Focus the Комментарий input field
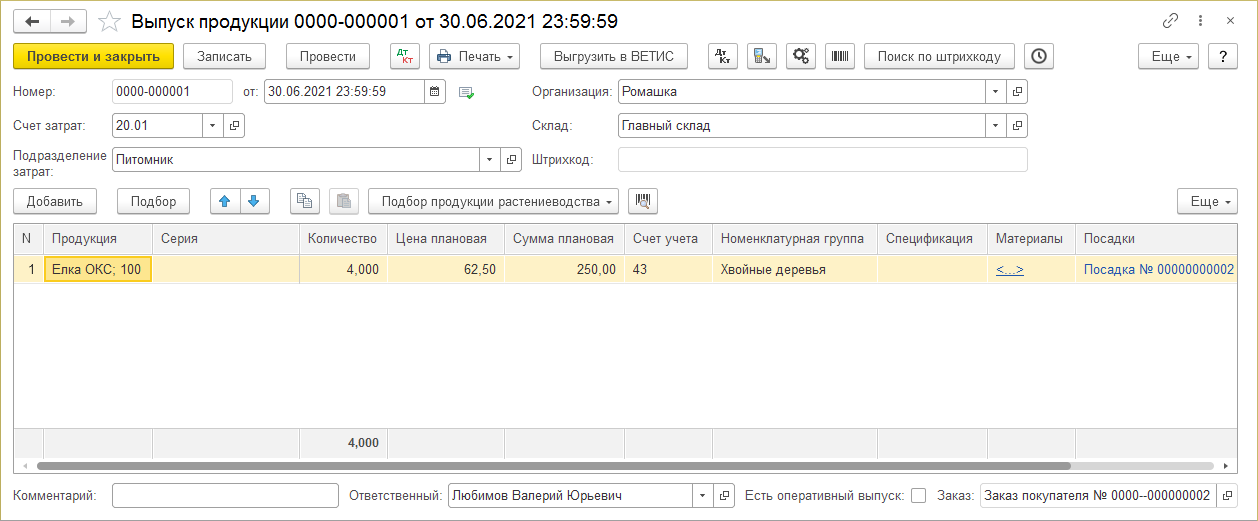The image size is (1258, 521). (225, 495)
